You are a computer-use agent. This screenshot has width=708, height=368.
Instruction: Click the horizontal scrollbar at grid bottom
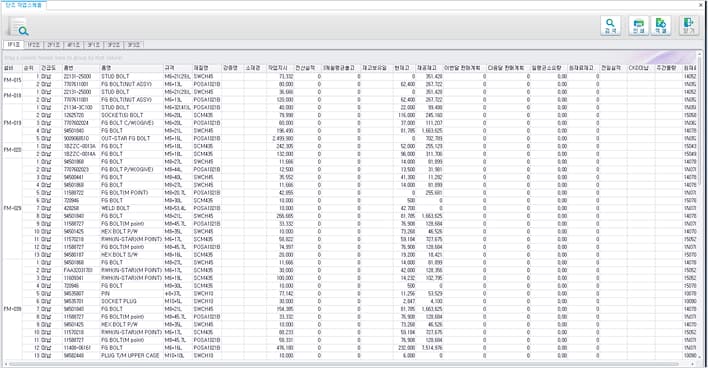click(343, 364)
